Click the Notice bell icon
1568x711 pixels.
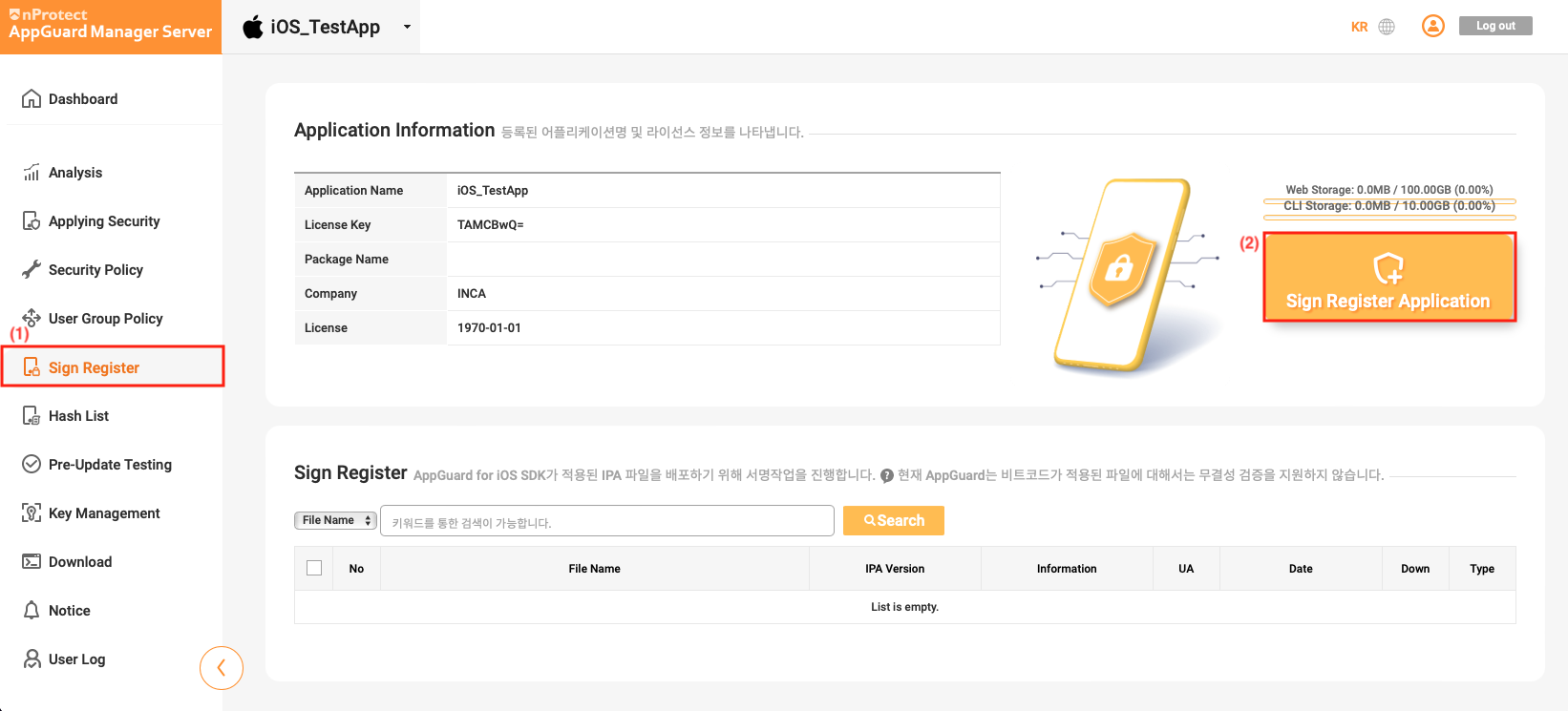click(x=32, y=610)
